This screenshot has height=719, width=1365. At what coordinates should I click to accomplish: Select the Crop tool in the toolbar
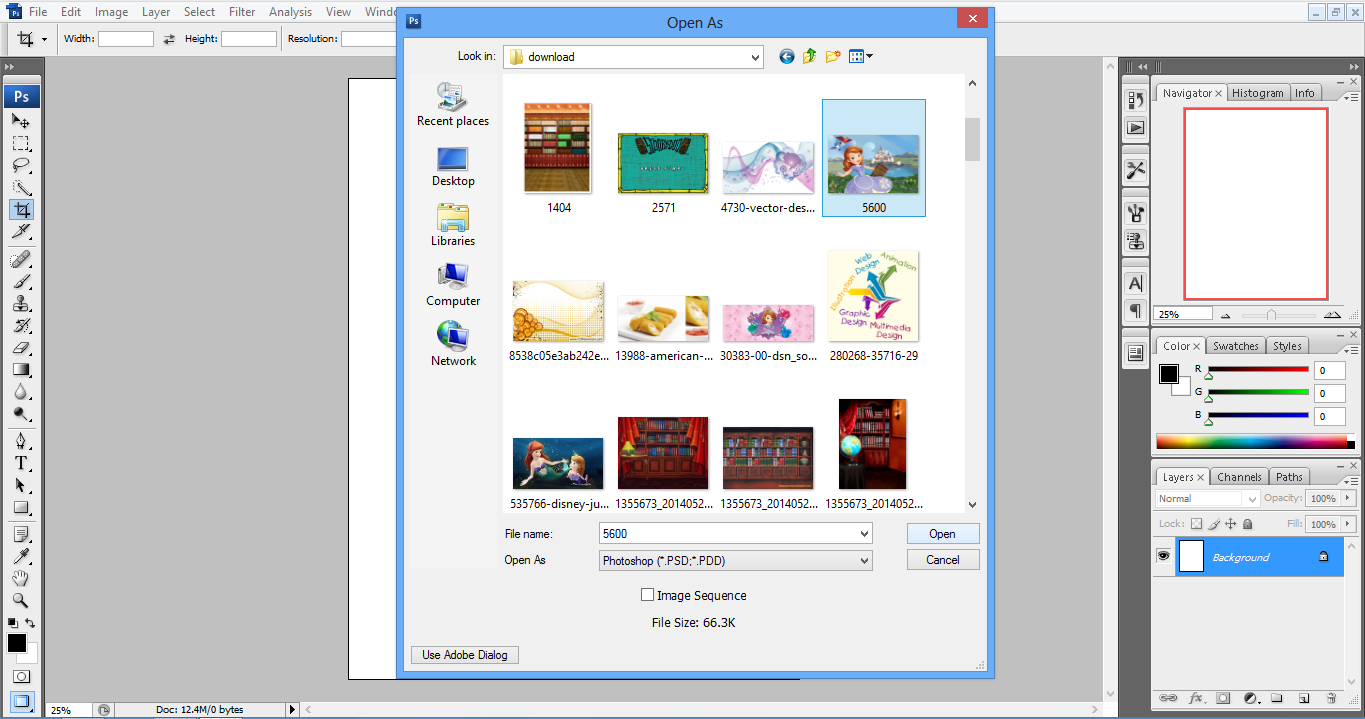(22, 210)
